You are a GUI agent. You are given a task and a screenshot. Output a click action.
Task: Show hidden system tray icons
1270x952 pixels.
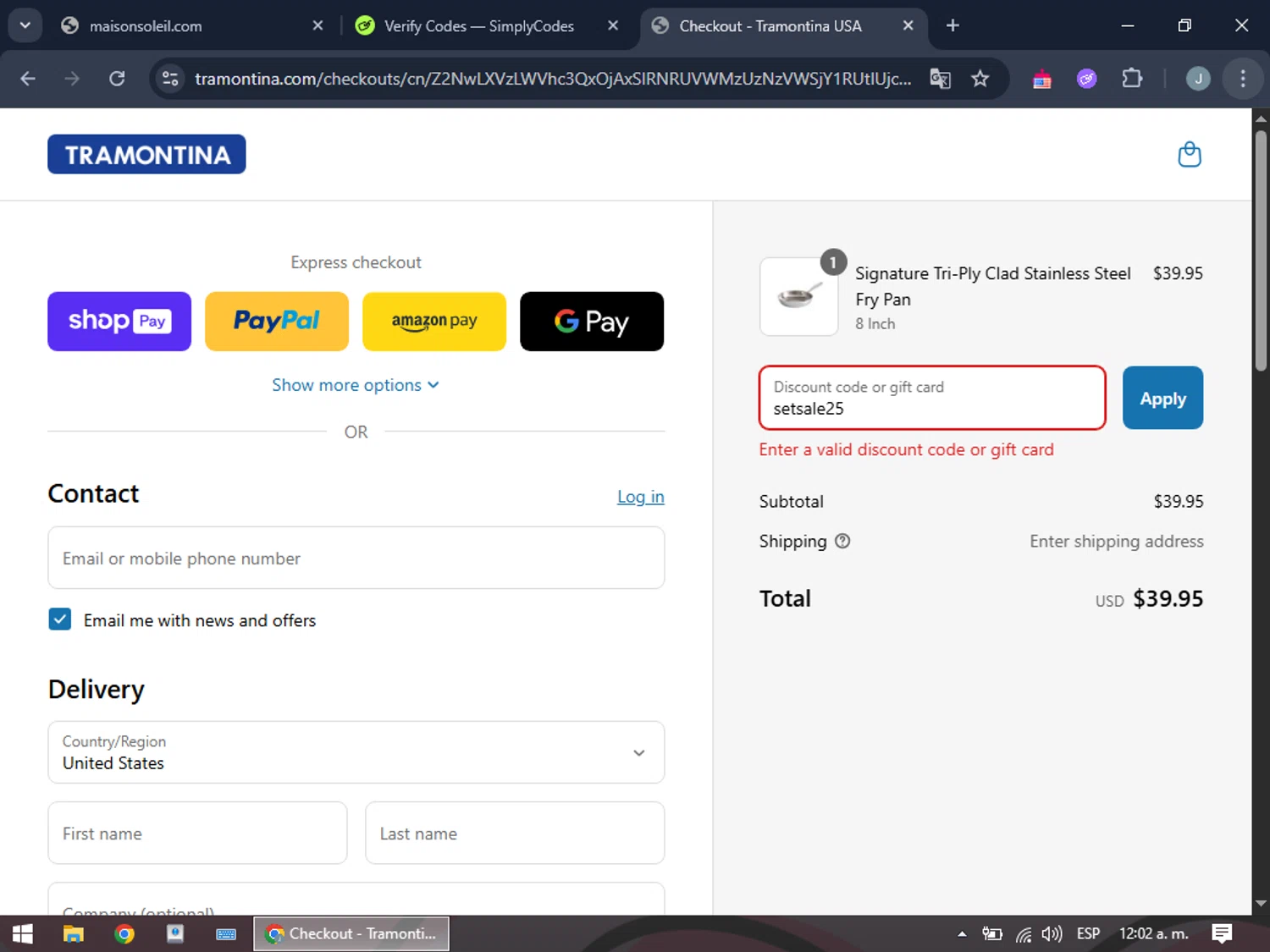962,934
